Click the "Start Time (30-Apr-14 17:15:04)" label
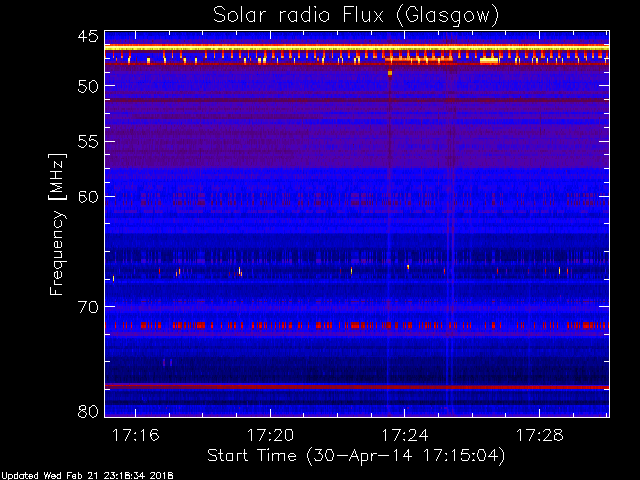This screenshot has width=640, height=480. 356,456
